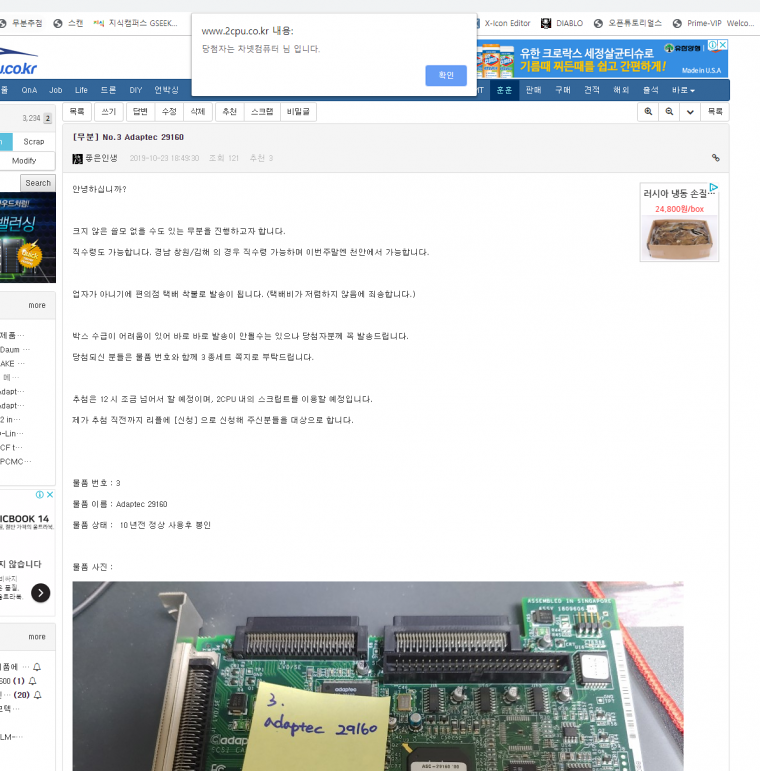Click the 쓰기 write button

pyautogui.click(x=109, y=112)
